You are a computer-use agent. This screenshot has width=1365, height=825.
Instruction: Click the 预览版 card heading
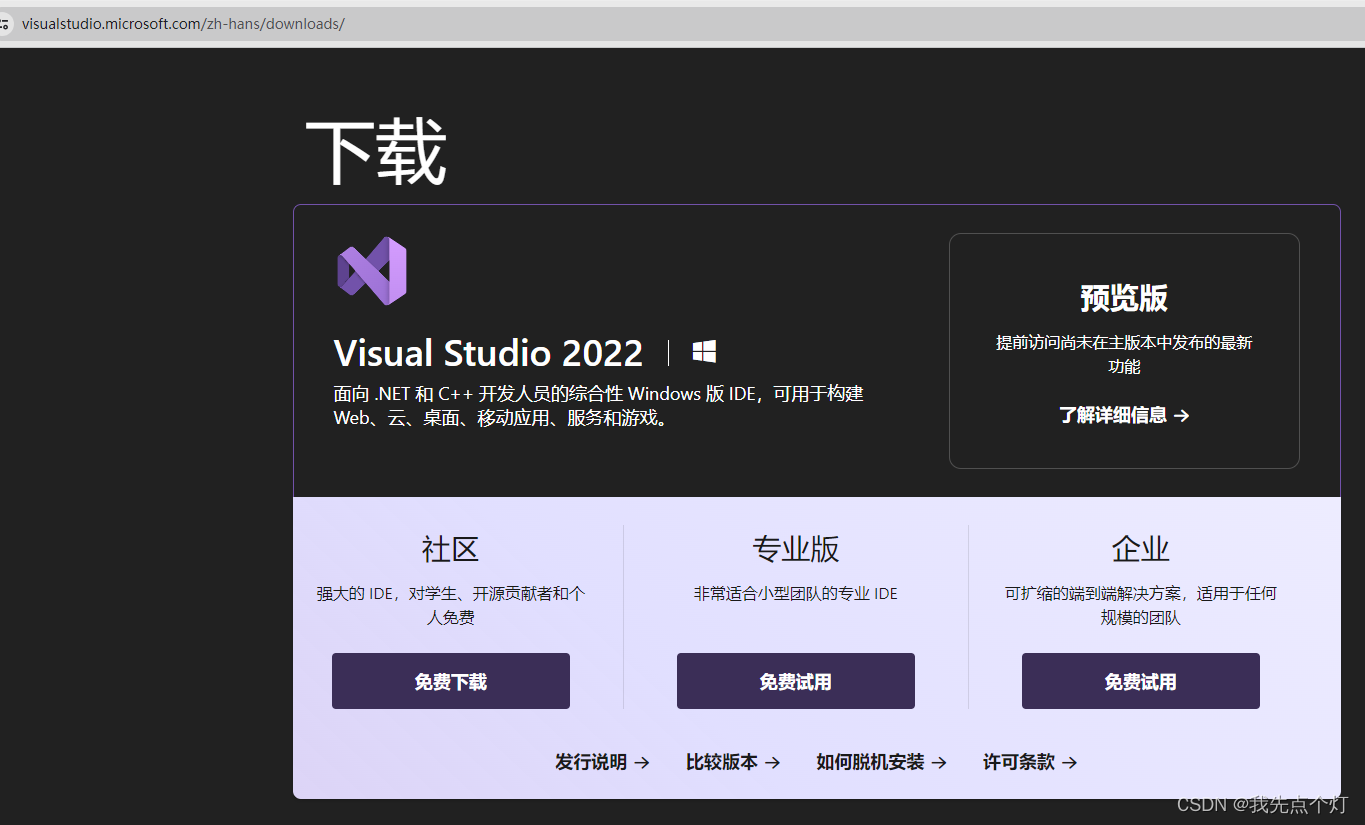[1123, 299]
